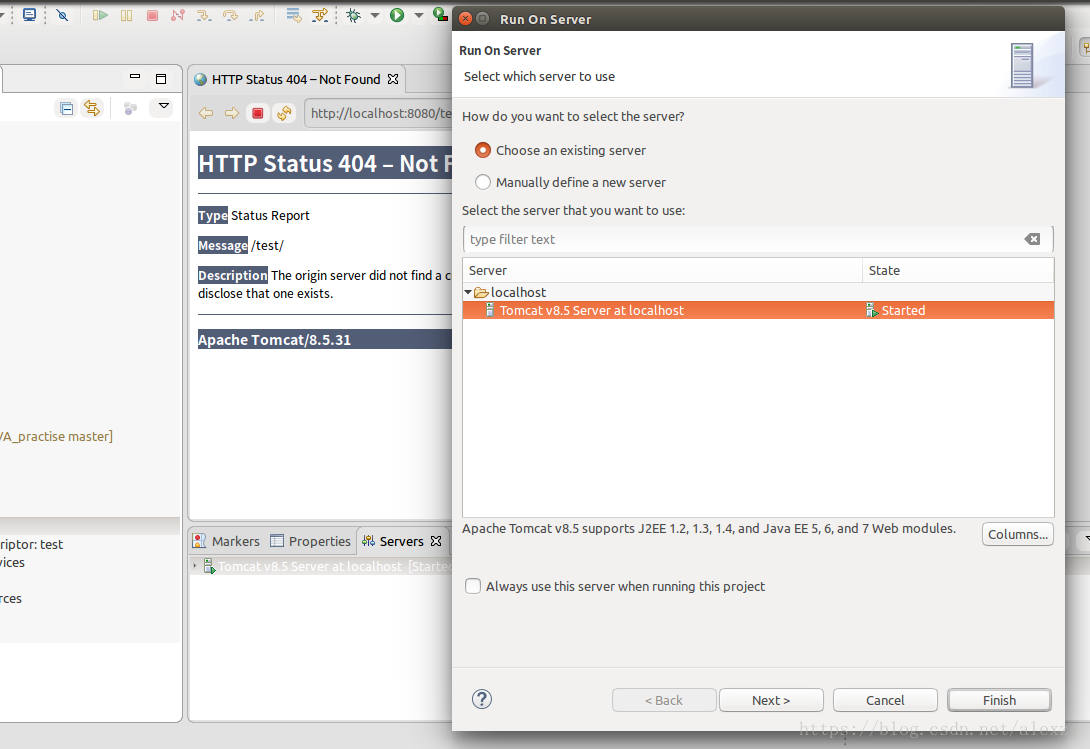Click the Resume debug icon
The image size is (1090, 749).
[x=100, y=15]
